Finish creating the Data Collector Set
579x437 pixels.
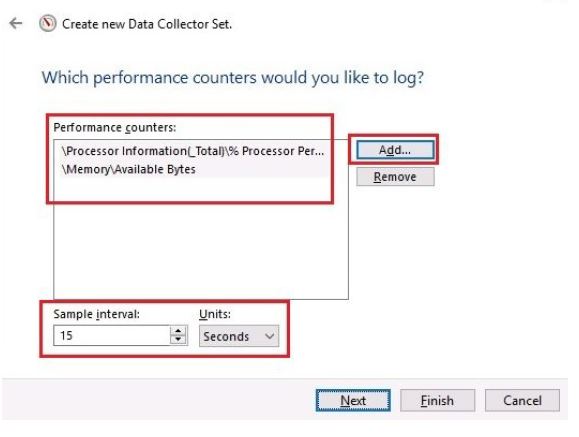click(x=438, y=400)
